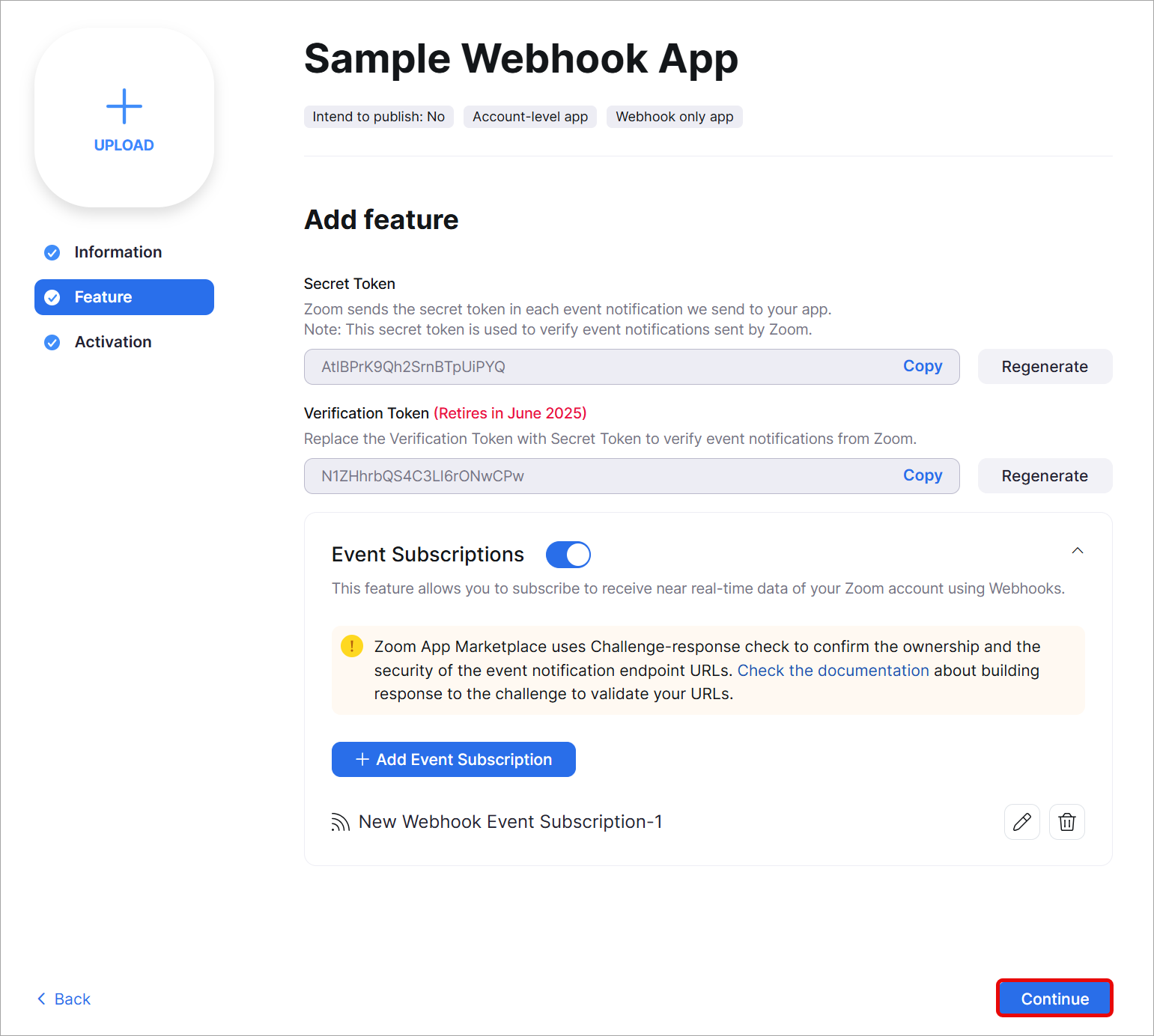Switch to the Activation step

click(112, 342)
